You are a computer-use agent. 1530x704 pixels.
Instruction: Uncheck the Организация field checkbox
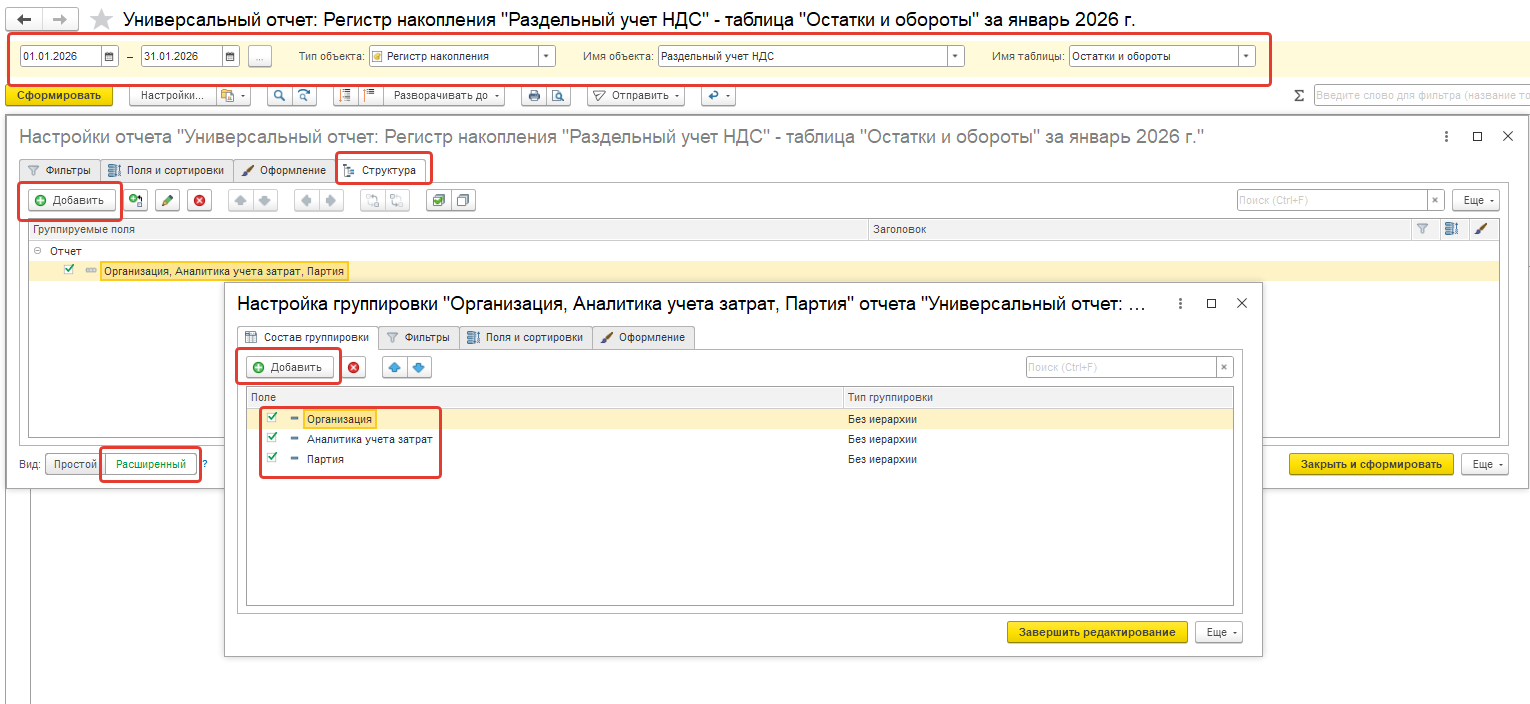click(272, 418)
